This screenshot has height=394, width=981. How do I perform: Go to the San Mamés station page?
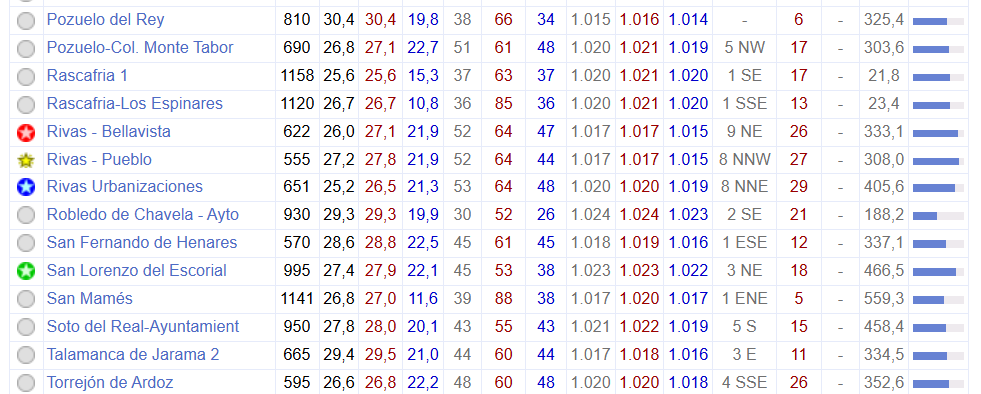click(89, 298)
